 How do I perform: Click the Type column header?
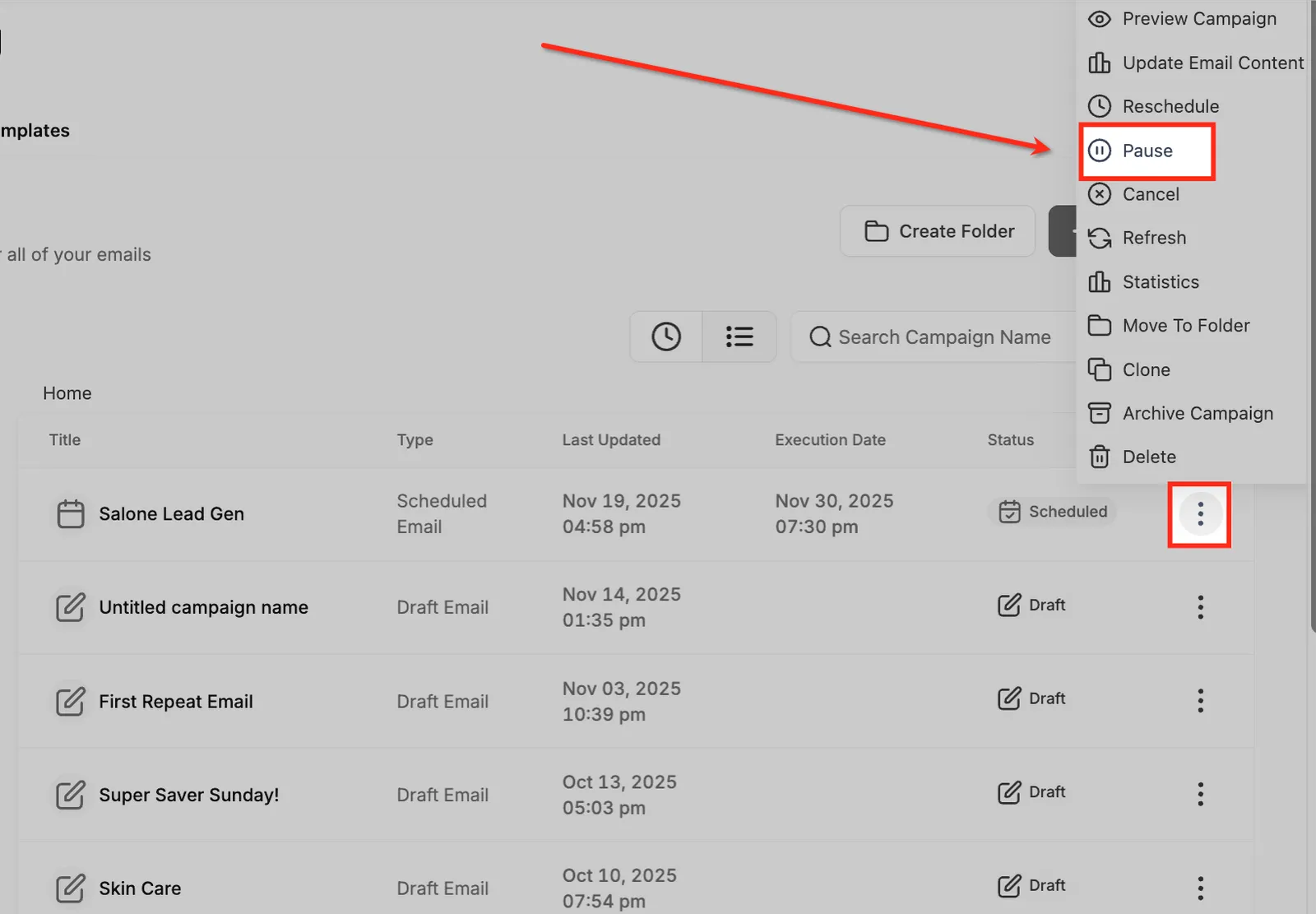tap(415, 440)
